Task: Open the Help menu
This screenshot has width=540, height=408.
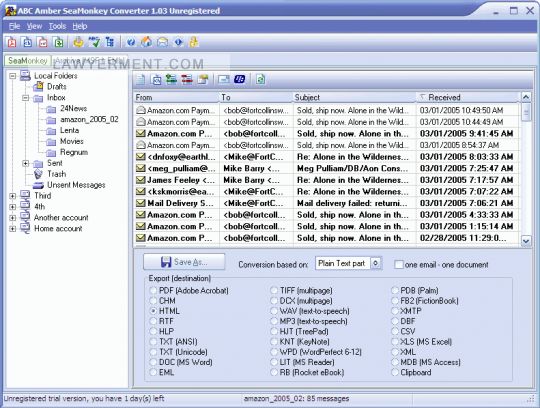Action: pos(80,26)
